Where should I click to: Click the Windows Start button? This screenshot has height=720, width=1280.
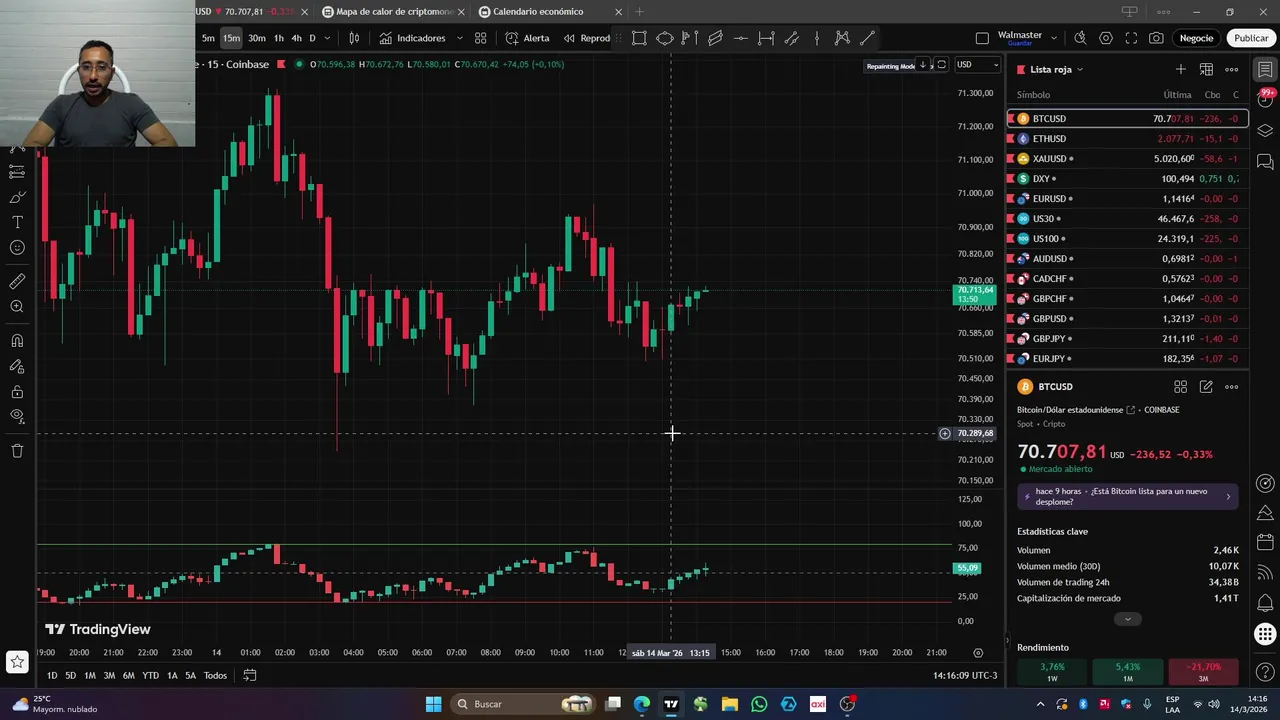point(433,704)
